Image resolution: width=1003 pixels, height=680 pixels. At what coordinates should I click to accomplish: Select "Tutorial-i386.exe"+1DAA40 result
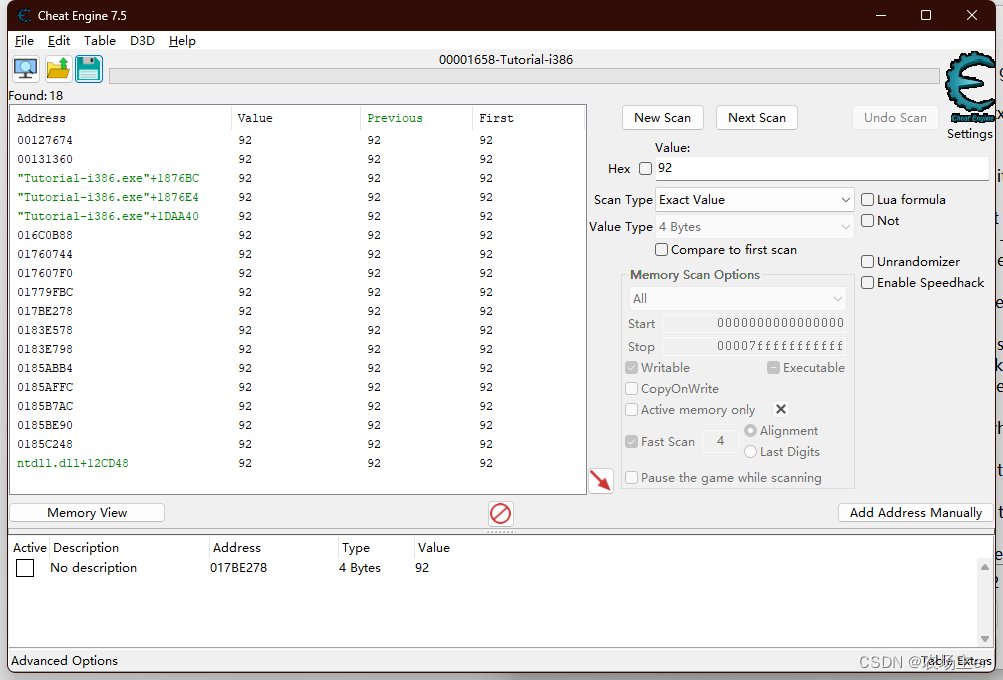[x=108, y=216]
